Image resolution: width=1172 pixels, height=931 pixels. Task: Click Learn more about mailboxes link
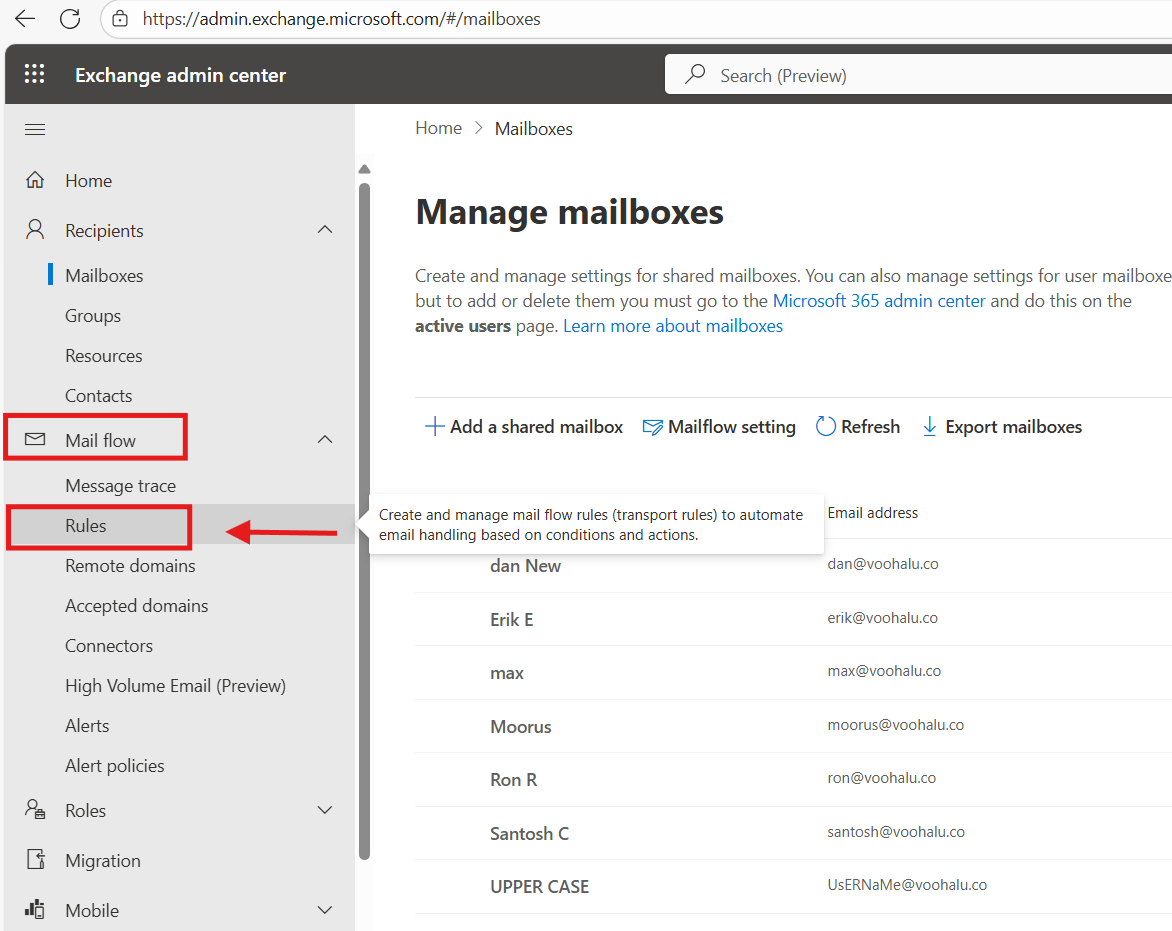click(x=673, y=326)
